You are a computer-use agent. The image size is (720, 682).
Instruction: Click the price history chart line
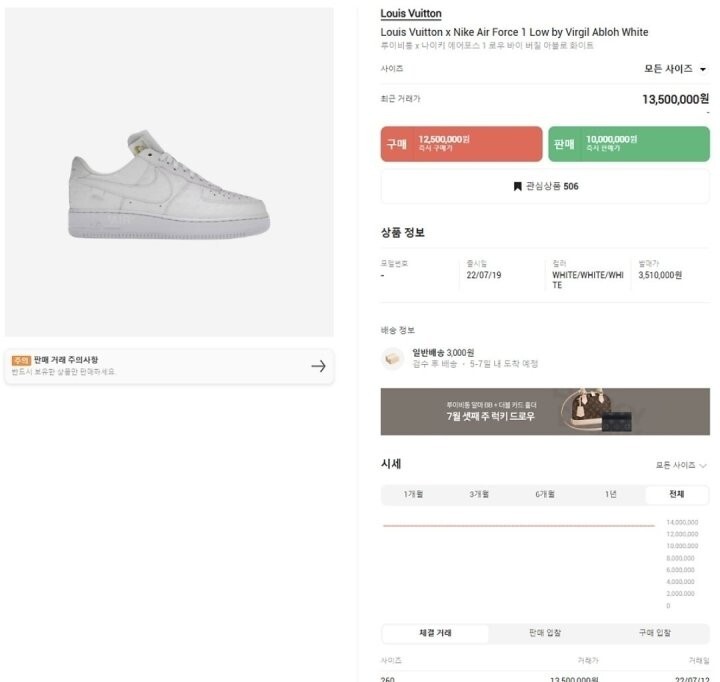[x=518, y=525]
